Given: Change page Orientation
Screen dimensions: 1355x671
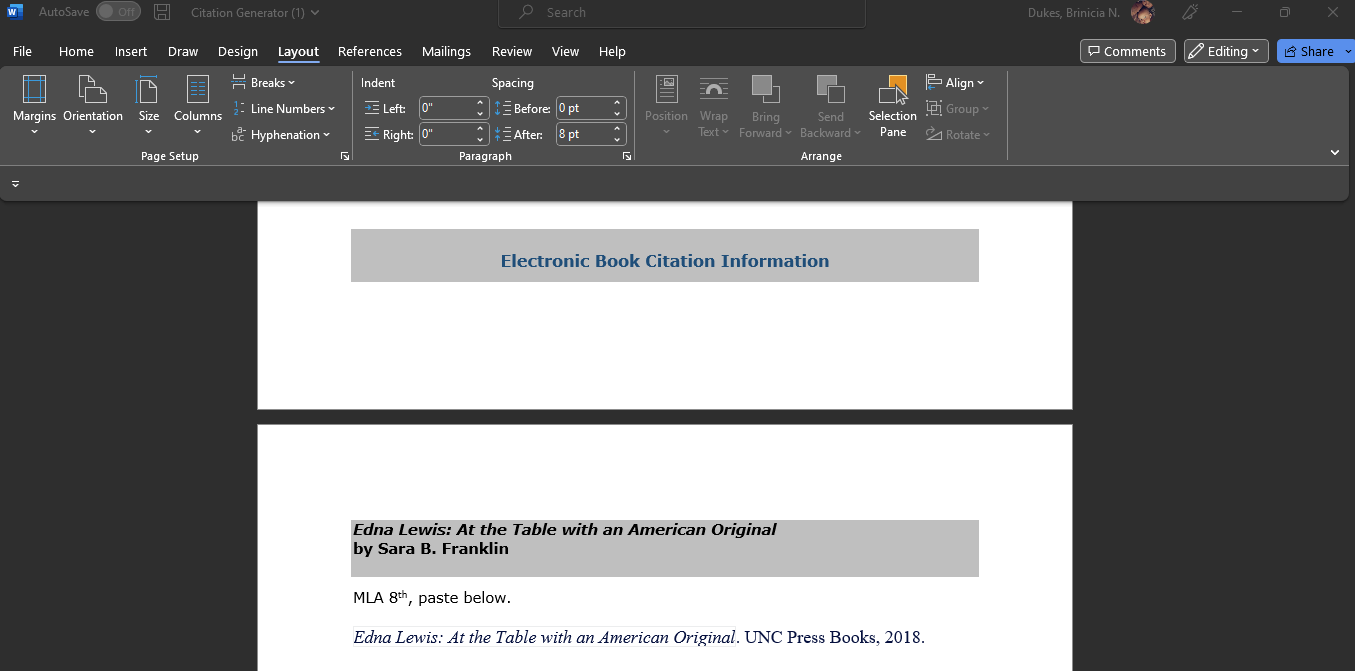Looking at the screenshot, I should coord(92,105).
